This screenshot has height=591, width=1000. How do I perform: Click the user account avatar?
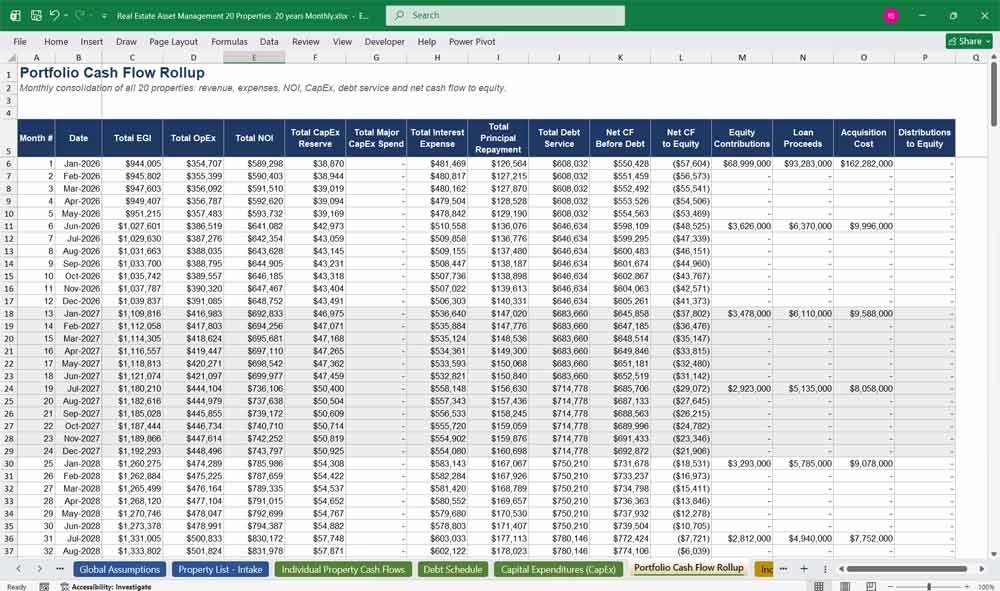[x=891, y=15]
